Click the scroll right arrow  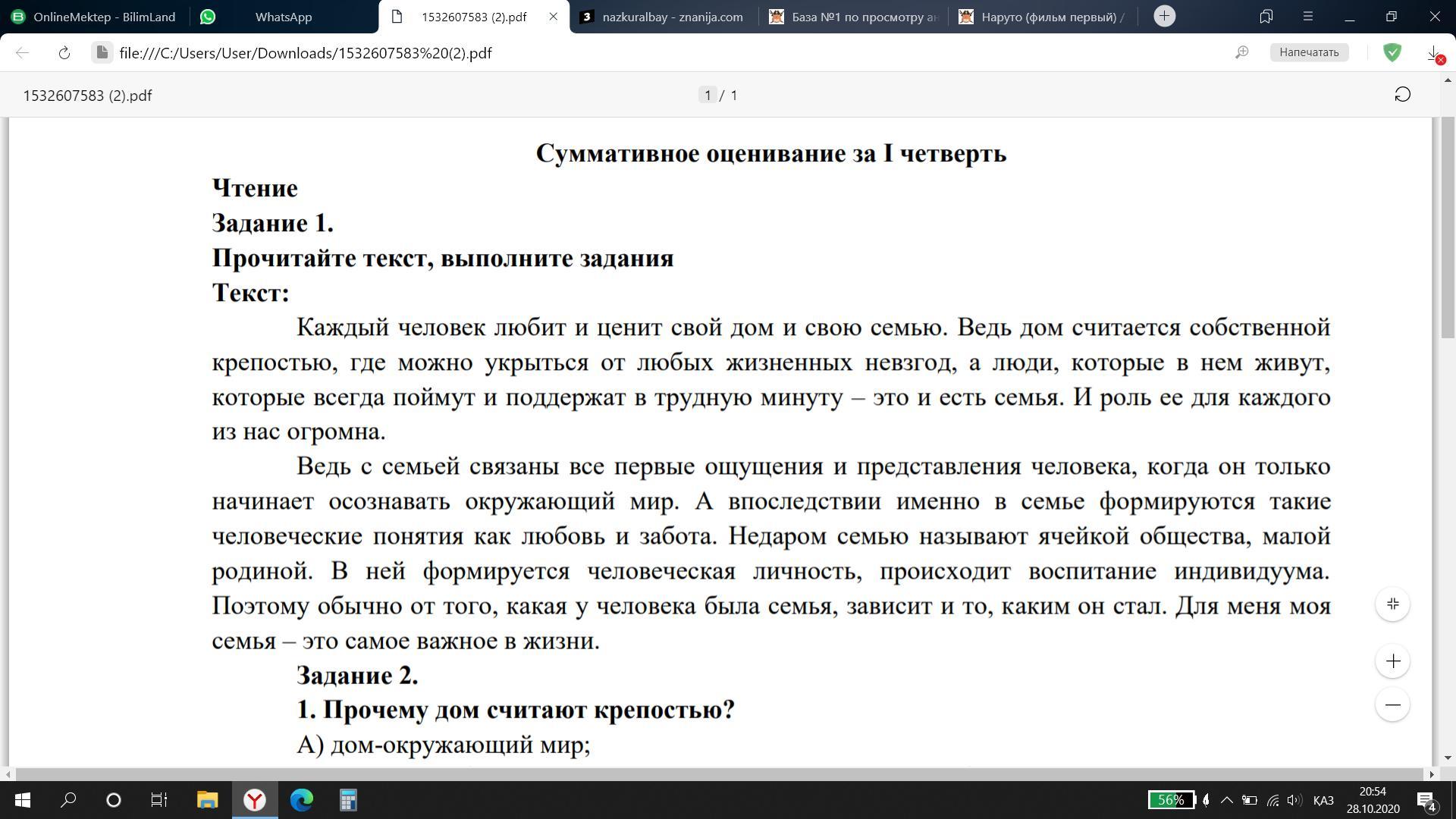point(1432,774)
